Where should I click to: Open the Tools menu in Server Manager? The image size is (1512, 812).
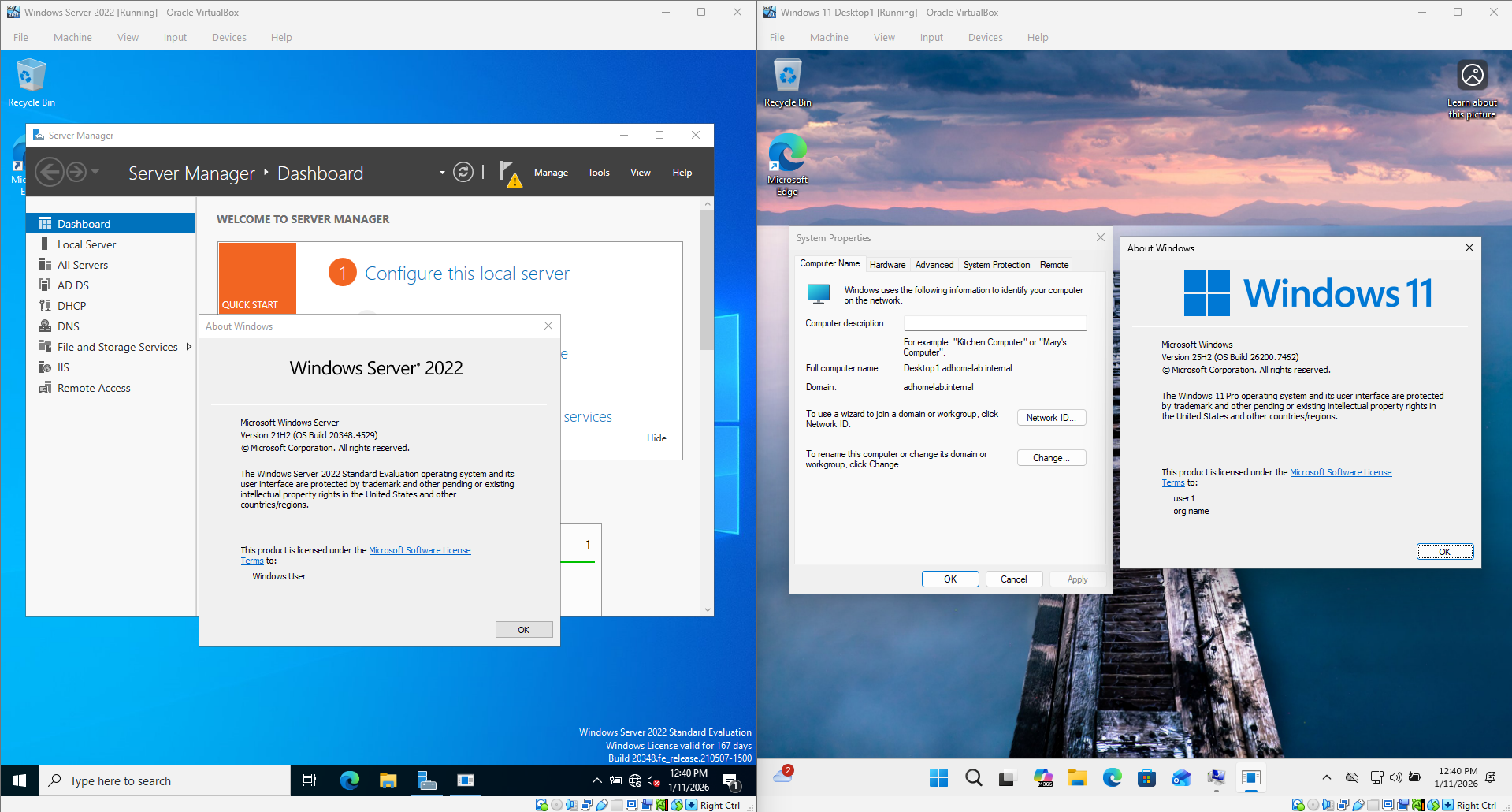pos(598,172)
